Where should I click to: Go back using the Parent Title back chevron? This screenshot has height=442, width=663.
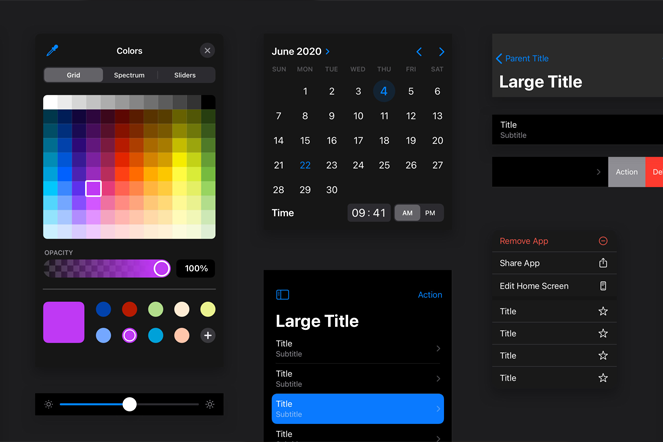[499, 58]
